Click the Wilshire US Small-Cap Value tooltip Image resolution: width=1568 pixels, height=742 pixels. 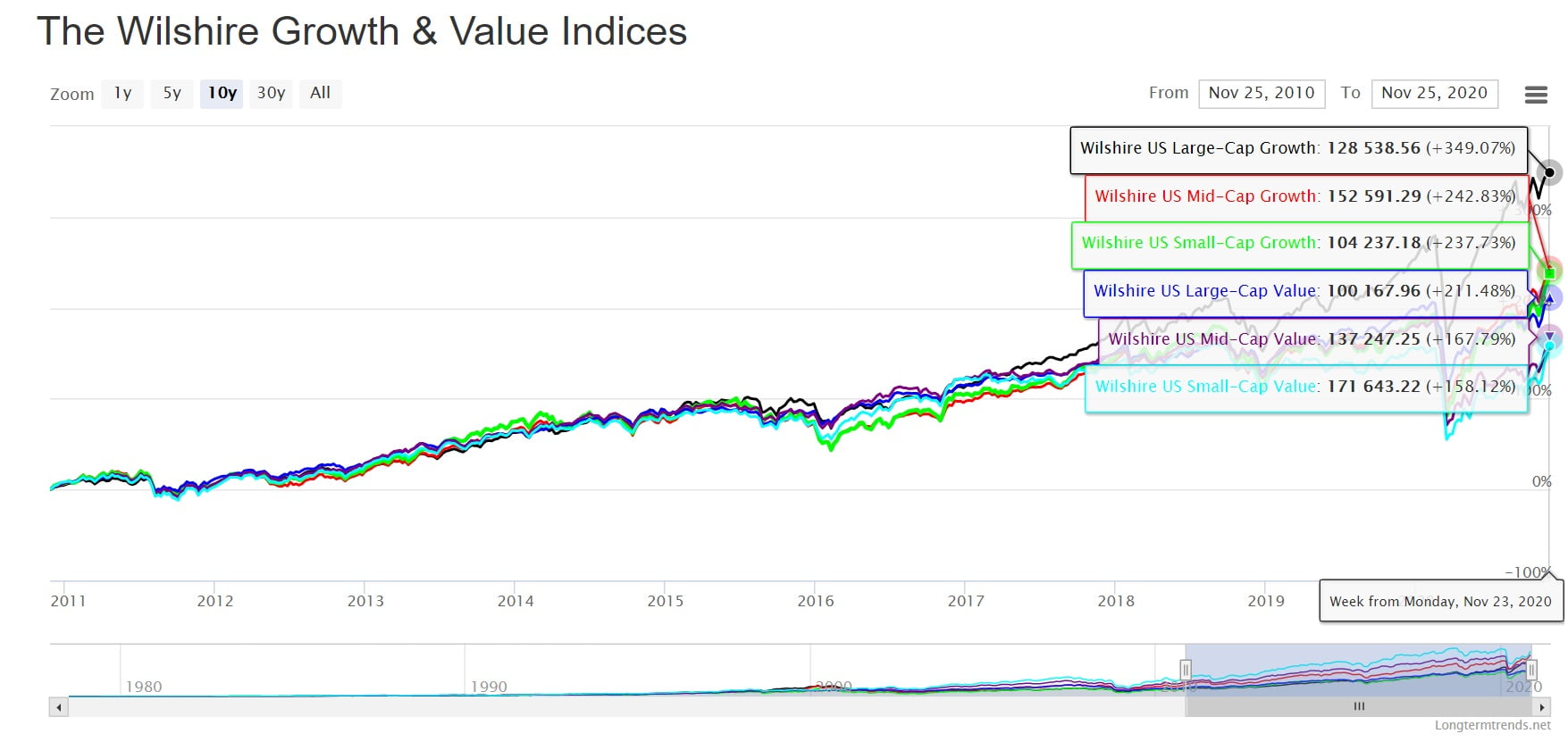coord(1305,387)
